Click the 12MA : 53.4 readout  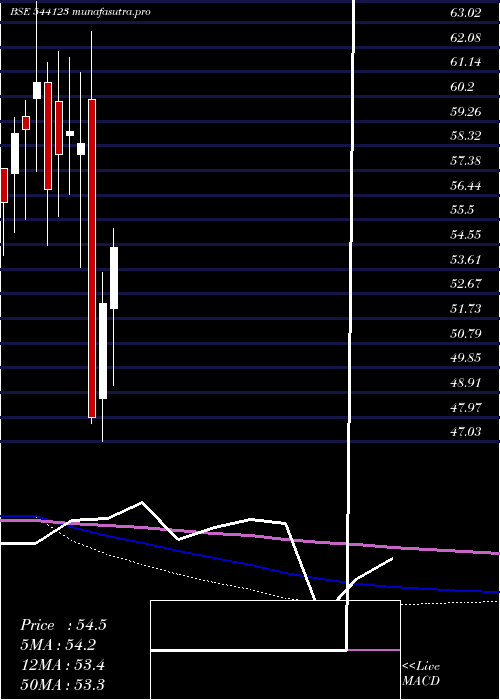point(62,665)
